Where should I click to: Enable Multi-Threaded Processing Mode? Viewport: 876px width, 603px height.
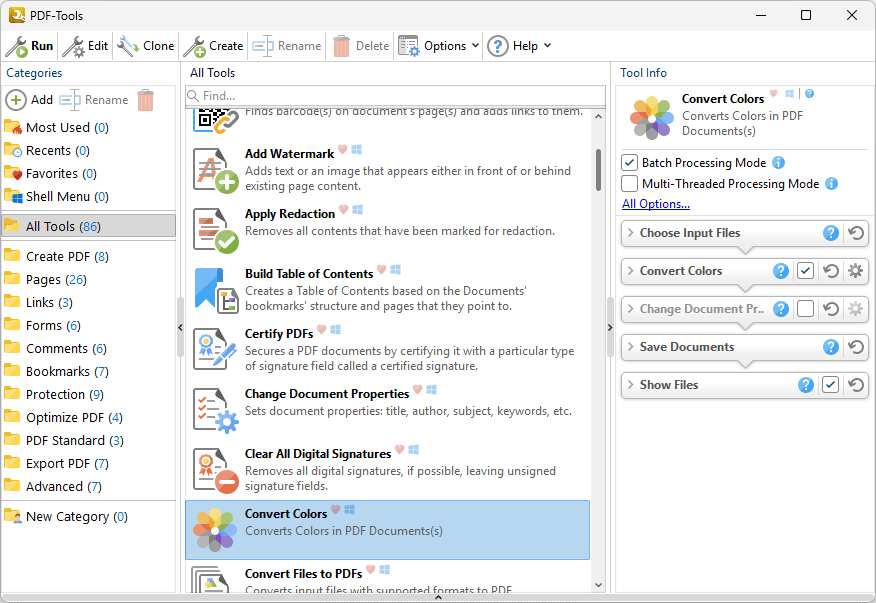click(x=629, y=184)
